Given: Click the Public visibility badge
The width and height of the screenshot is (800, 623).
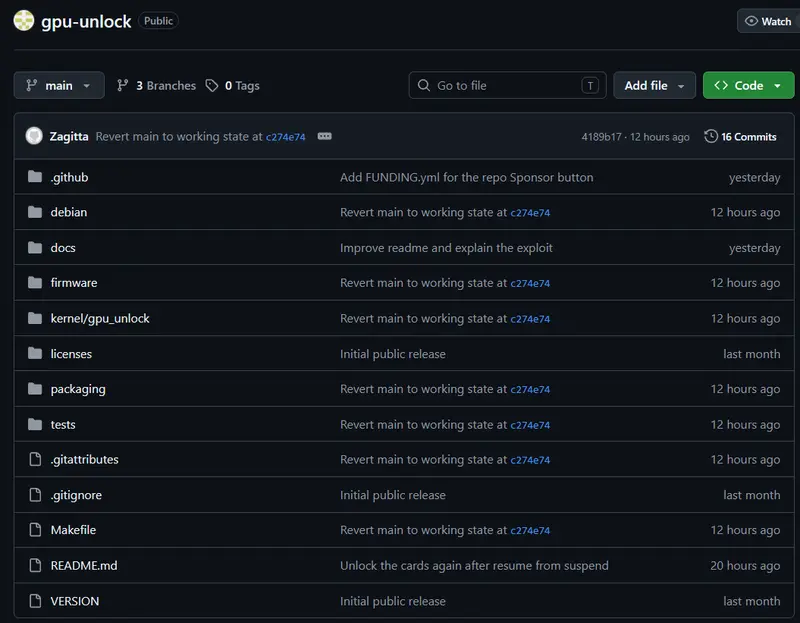Looking at the screenshot, I should click(x=158, y=20).
